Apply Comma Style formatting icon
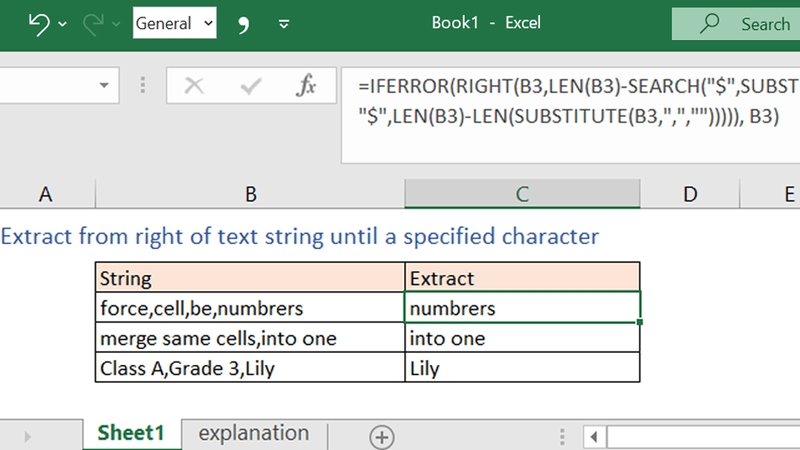 click(244, 24)
